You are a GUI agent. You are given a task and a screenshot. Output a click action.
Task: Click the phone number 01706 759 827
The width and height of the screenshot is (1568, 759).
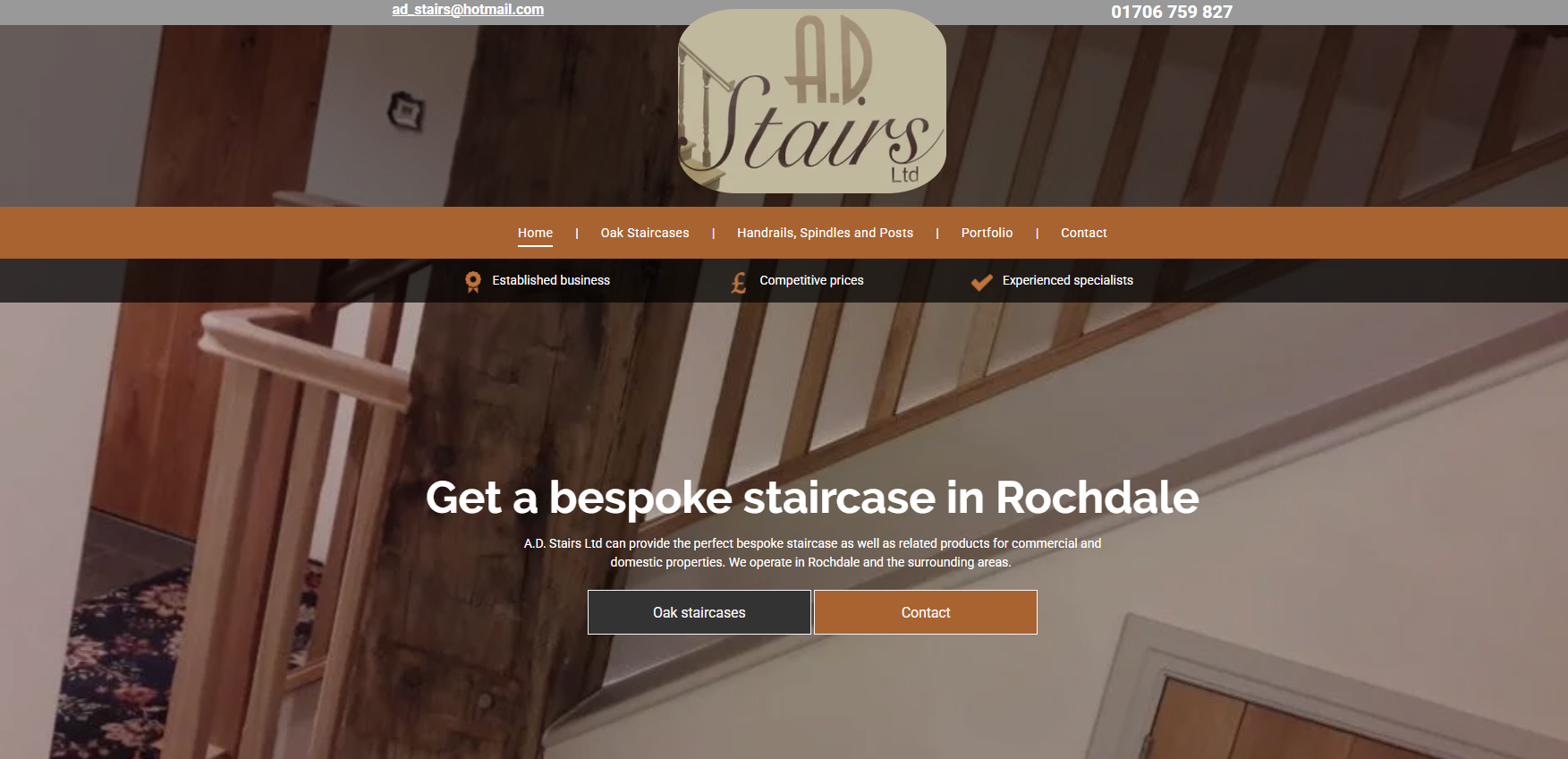pyautogui.click(x=1172, y=12)
